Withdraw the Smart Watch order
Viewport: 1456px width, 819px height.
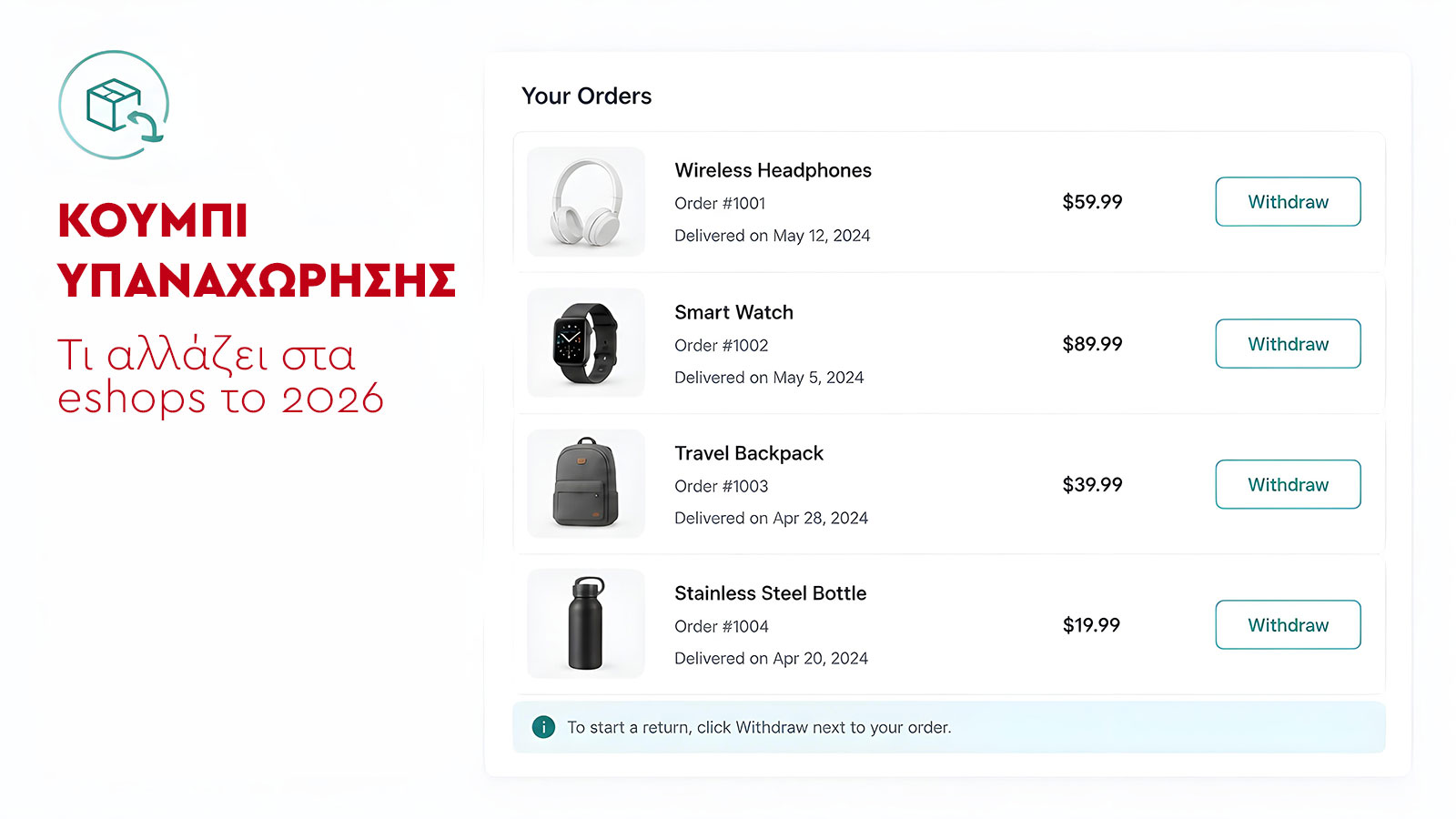1288,344
